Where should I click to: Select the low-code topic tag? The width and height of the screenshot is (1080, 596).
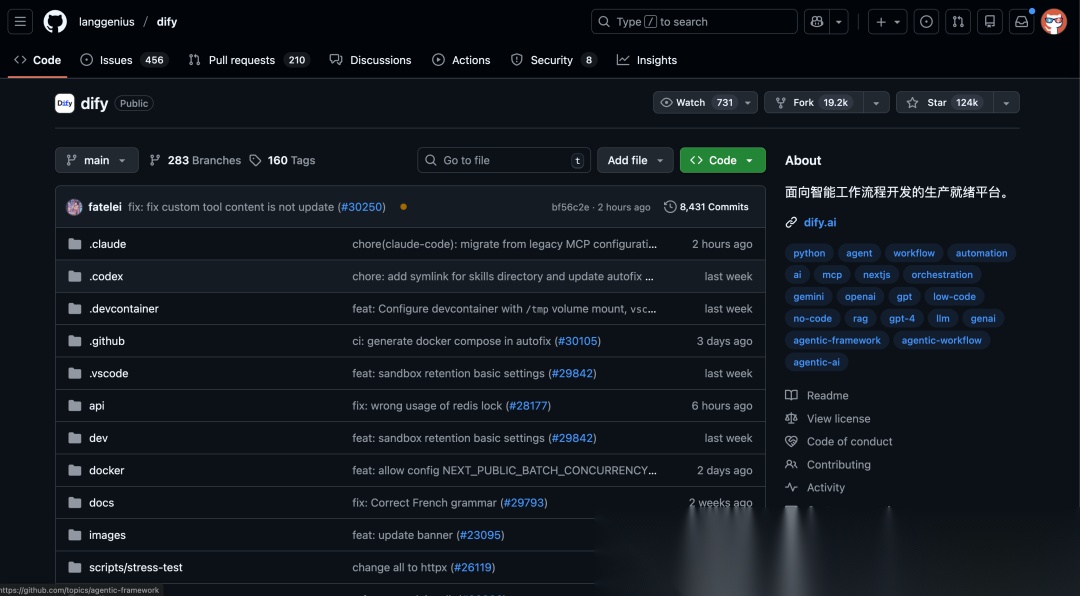tap(954, 296)
